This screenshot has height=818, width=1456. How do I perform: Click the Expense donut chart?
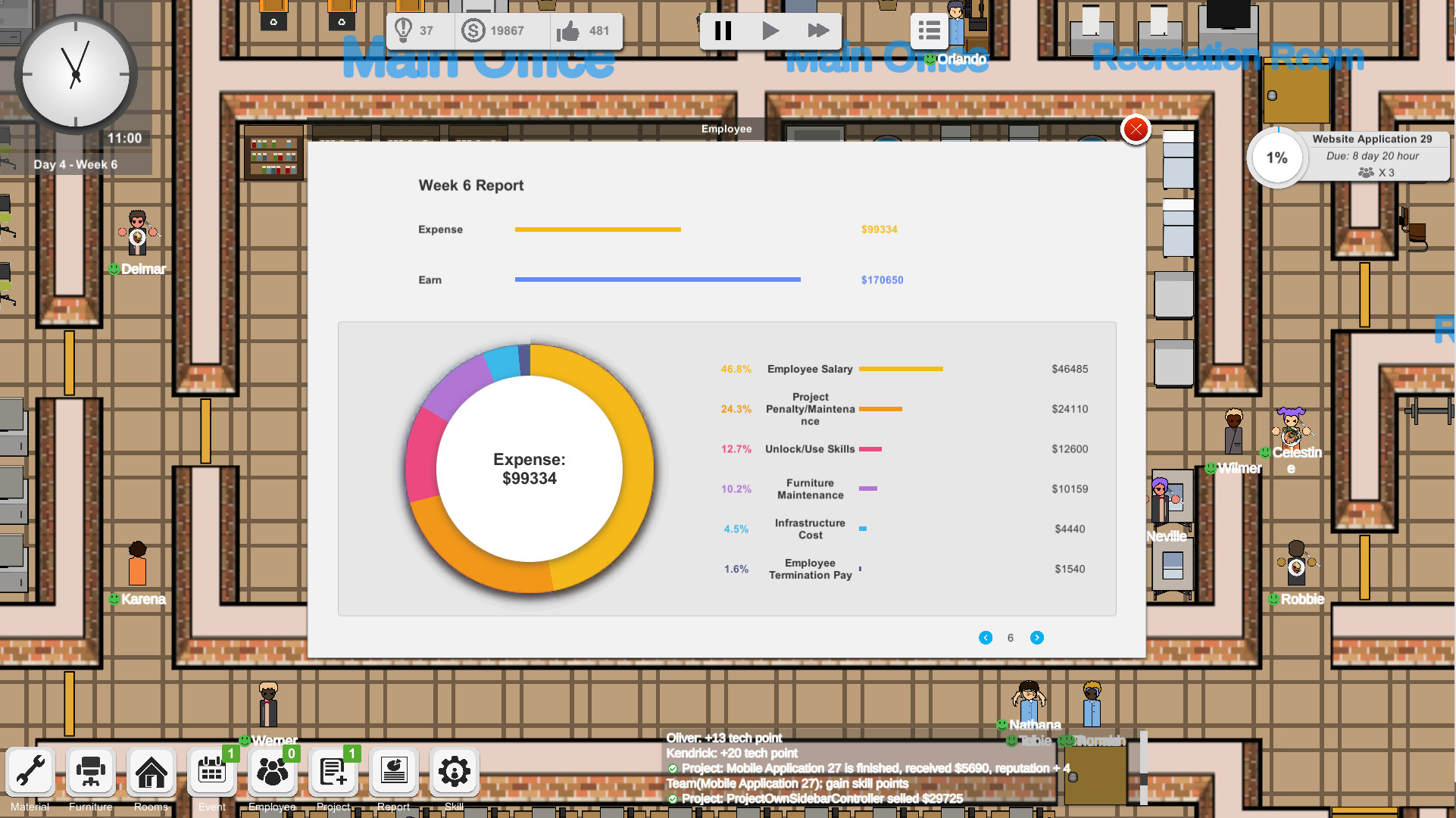pos(529,470)
